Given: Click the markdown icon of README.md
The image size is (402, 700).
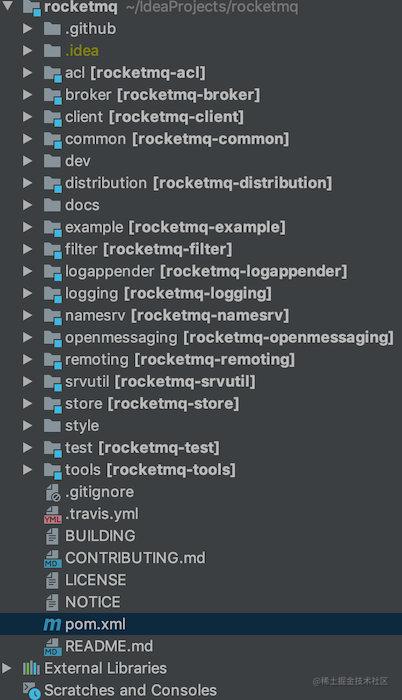Looking at the screenshot, I should pos(53,647).
